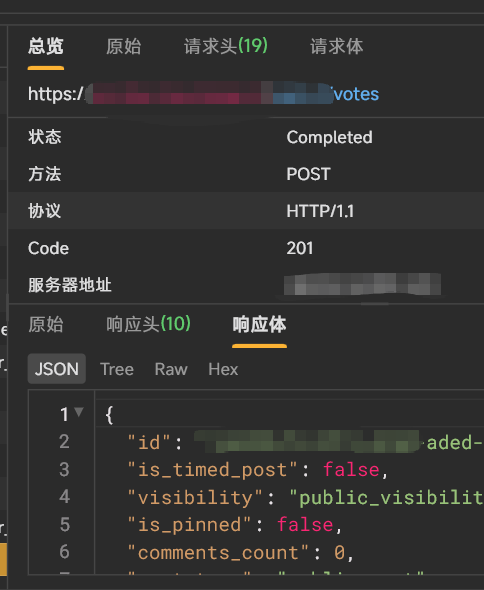This screenshot has width=484, height=590.
Task: Click the 状态 label
Action: (x=44, y=137)
